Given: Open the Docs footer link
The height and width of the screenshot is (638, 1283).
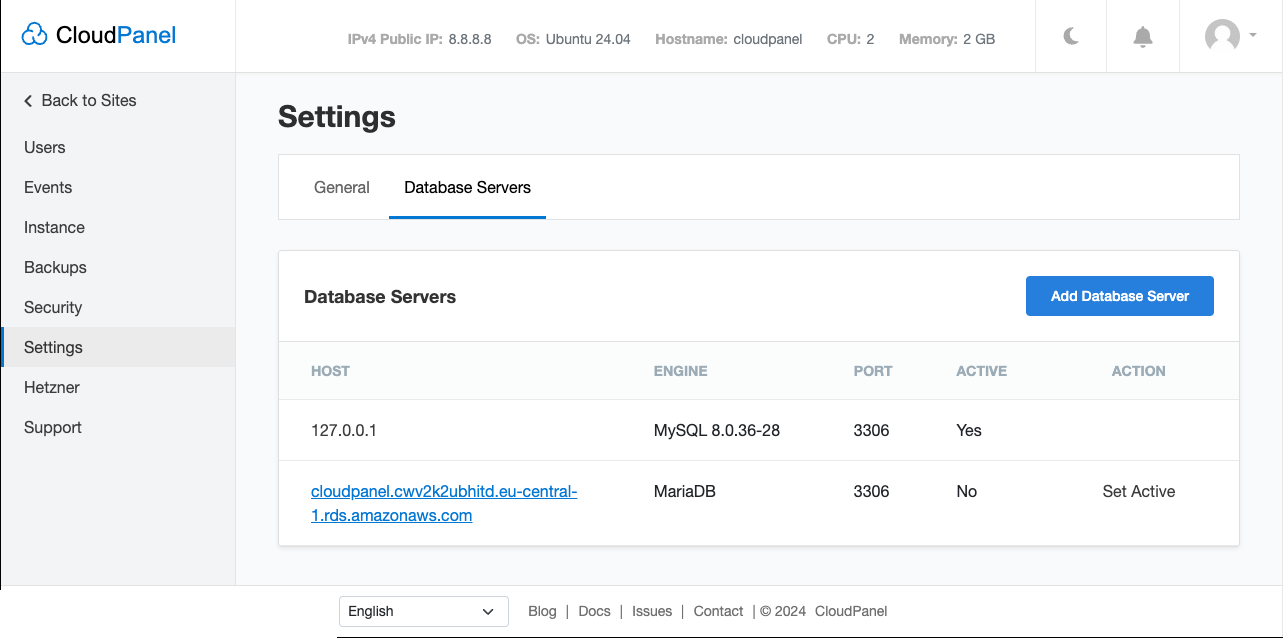Looking at the screenshot, I should 594,611.
